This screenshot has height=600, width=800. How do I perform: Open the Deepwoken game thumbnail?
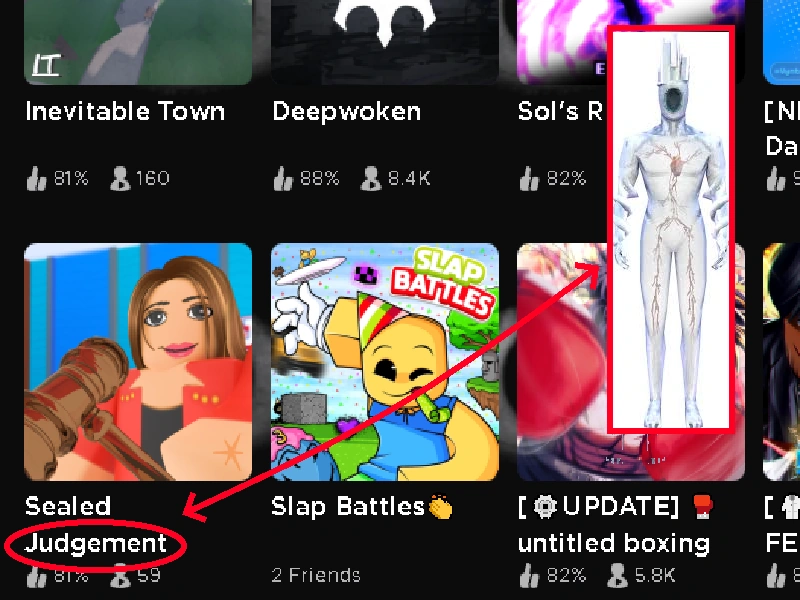tap(385, 42)
